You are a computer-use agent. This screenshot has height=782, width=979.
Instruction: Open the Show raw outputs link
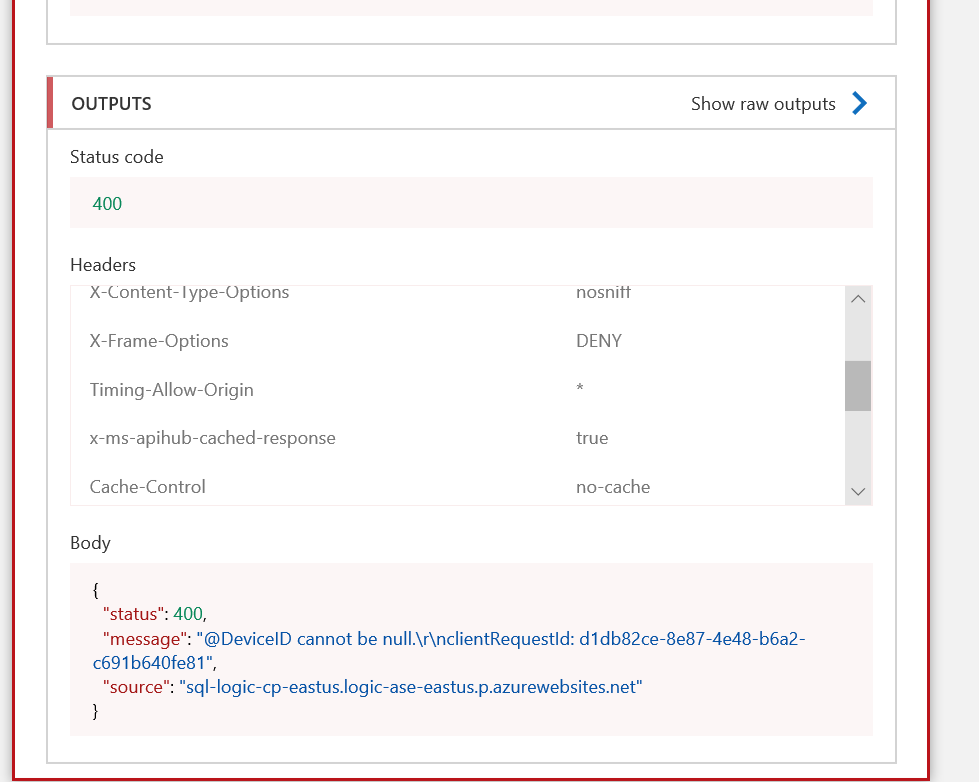click(x=763, y=104)
